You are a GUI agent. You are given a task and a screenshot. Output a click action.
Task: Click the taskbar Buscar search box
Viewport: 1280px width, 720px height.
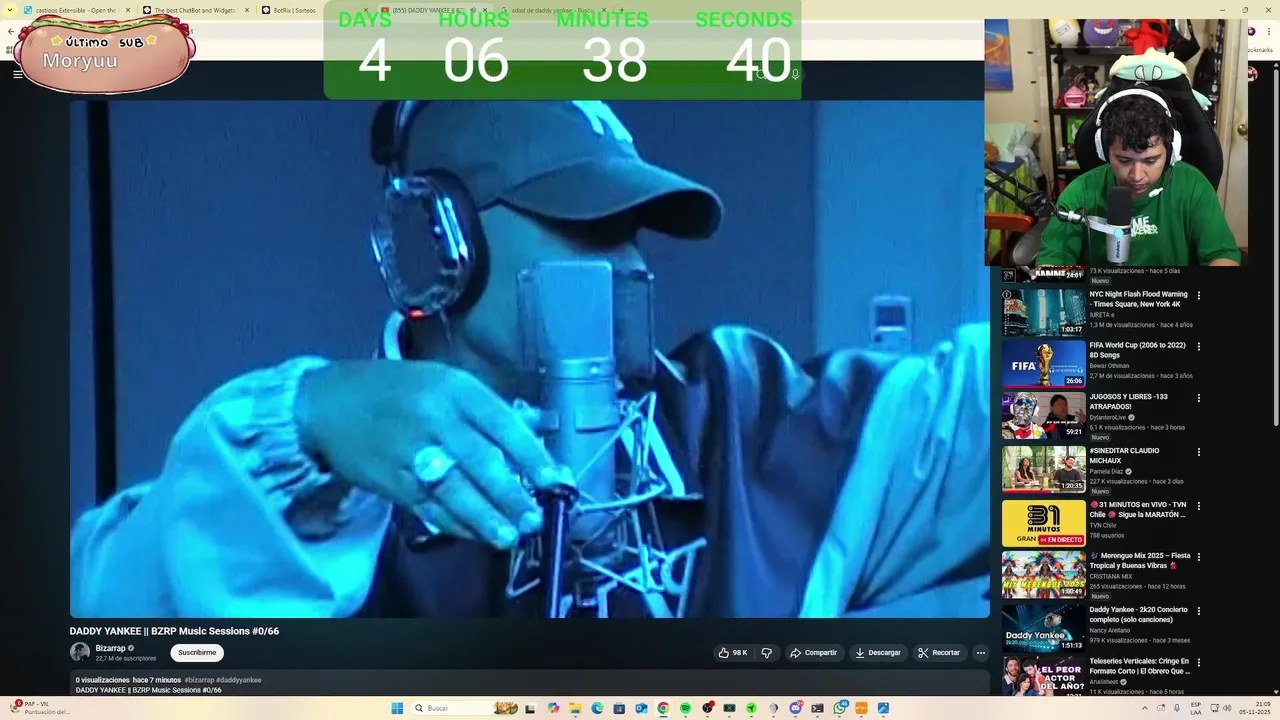(x=464, y=708)
